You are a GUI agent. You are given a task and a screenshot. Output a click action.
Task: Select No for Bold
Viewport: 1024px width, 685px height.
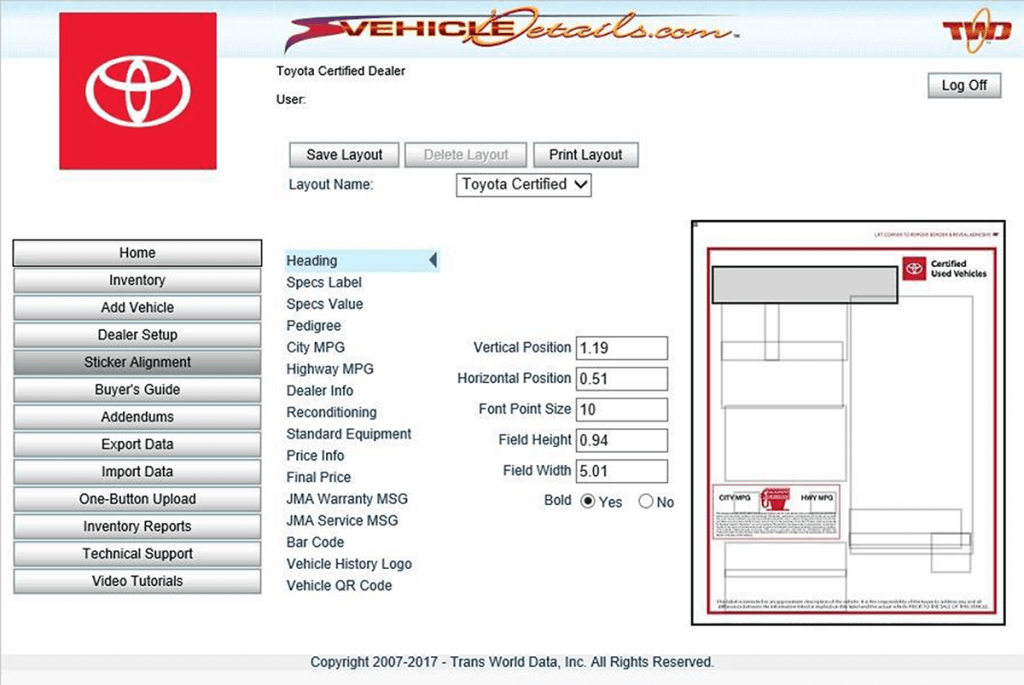pos(645,502)
